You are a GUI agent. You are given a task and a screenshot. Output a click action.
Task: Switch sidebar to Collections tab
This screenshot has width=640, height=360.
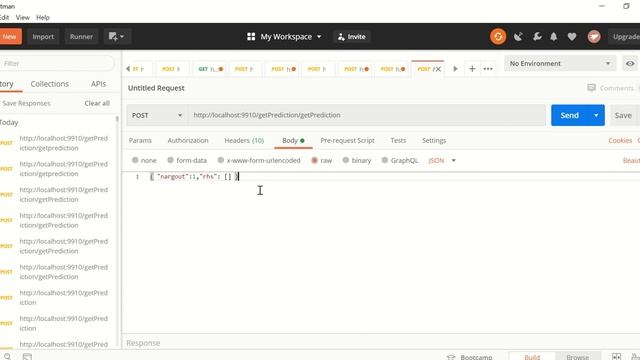pos(50,84)
